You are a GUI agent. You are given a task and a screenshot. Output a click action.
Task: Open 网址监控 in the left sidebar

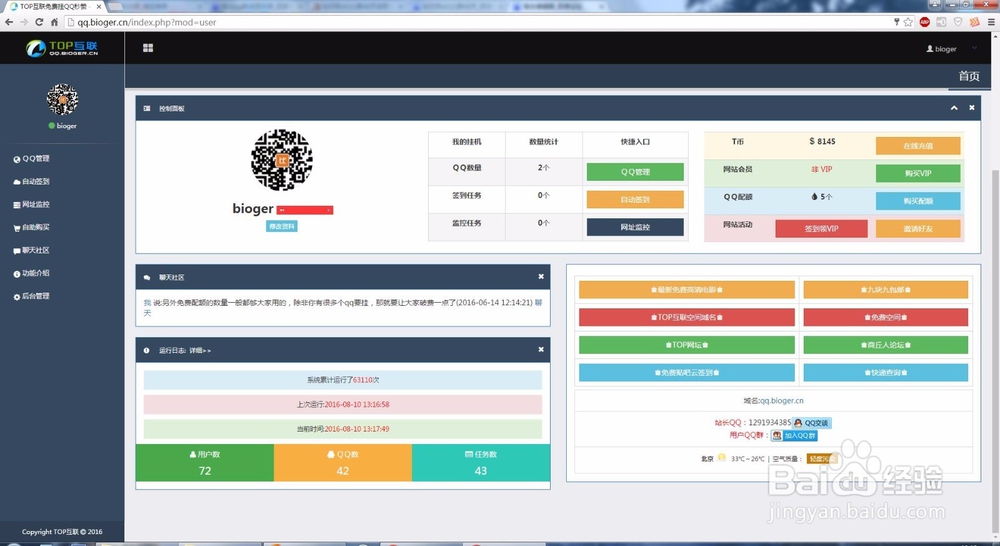click(x=31, y=205)
